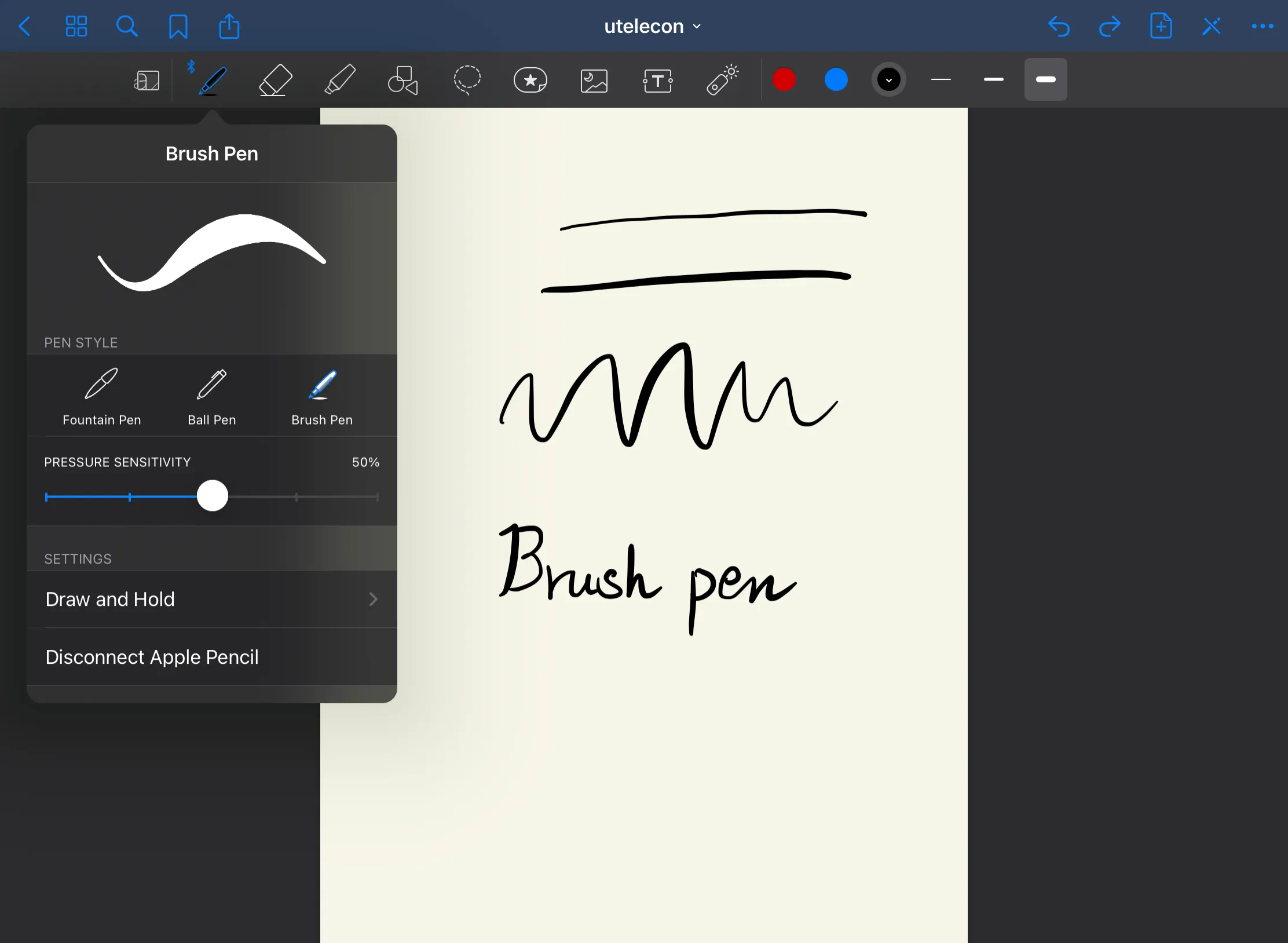Select the Eraser tool

click(x=275, y=80)
